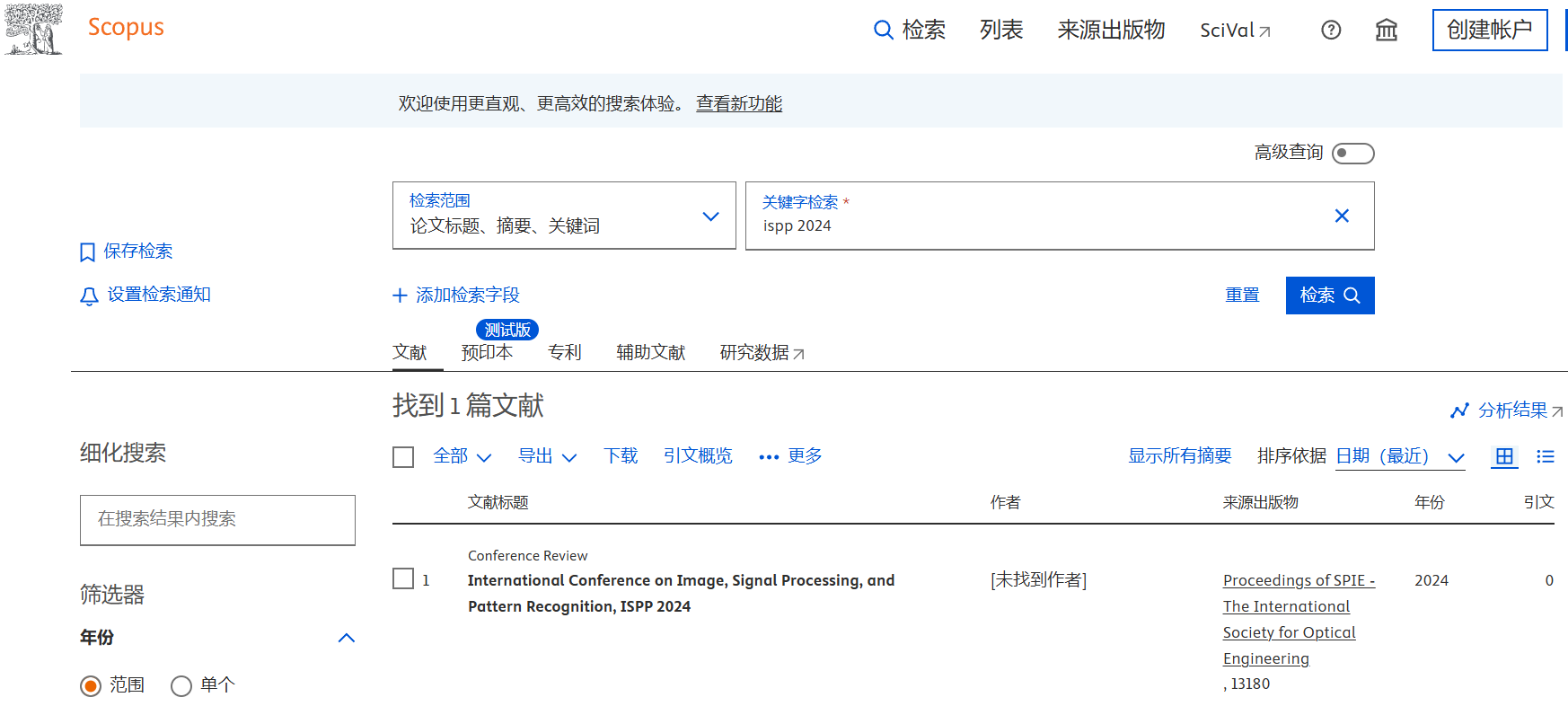
Task: Click the 分析结果 chart icon
Action: 1459,410
